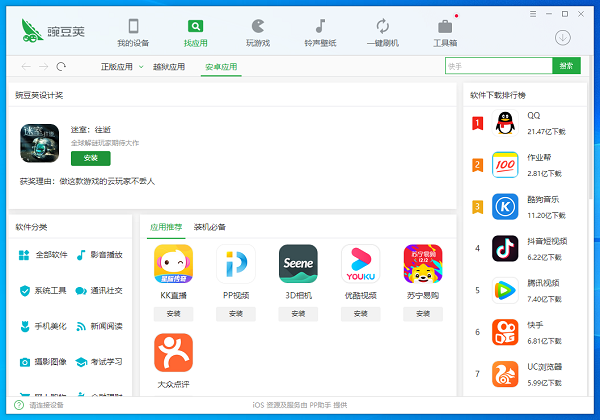
Task: Click the 豌豆荚设计奖 heading
Action: point(39,95)
